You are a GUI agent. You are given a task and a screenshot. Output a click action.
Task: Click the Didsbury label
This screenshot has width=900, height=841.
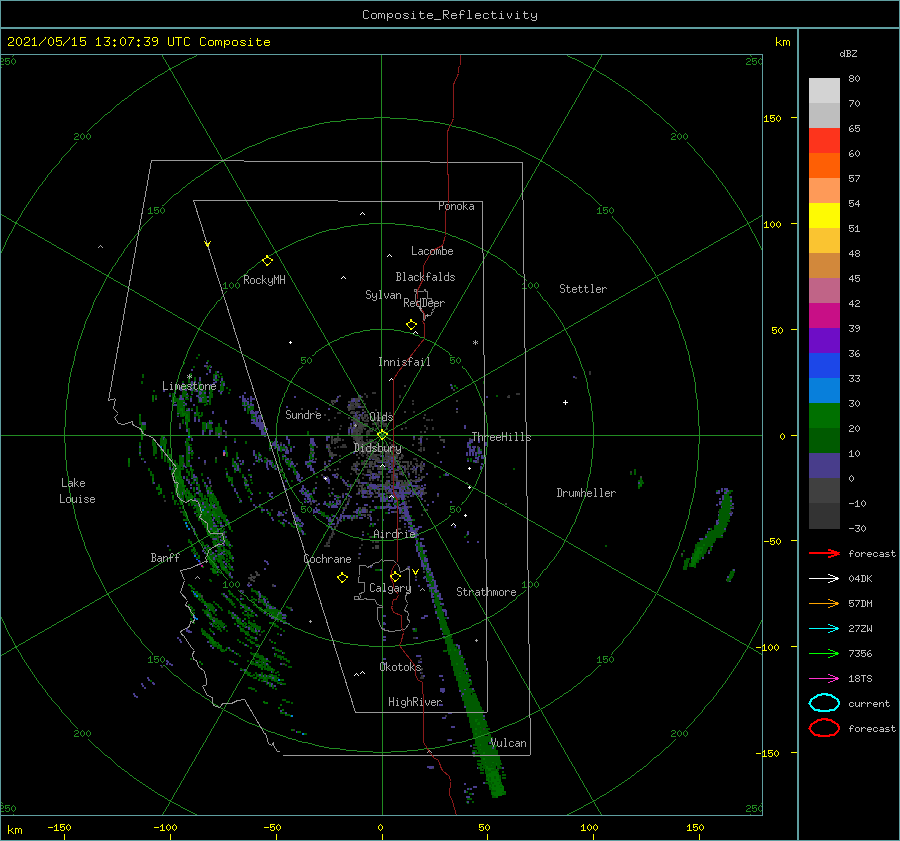[378, 448]
